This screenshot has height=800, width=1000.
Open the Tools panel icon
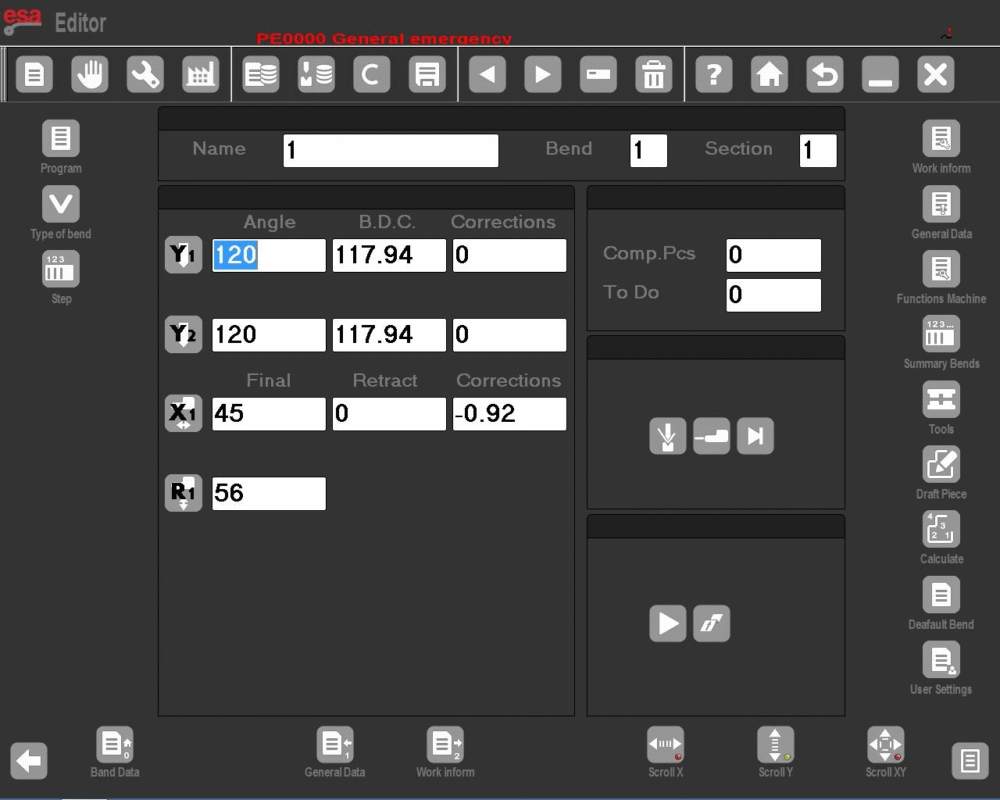coord(941,400)
